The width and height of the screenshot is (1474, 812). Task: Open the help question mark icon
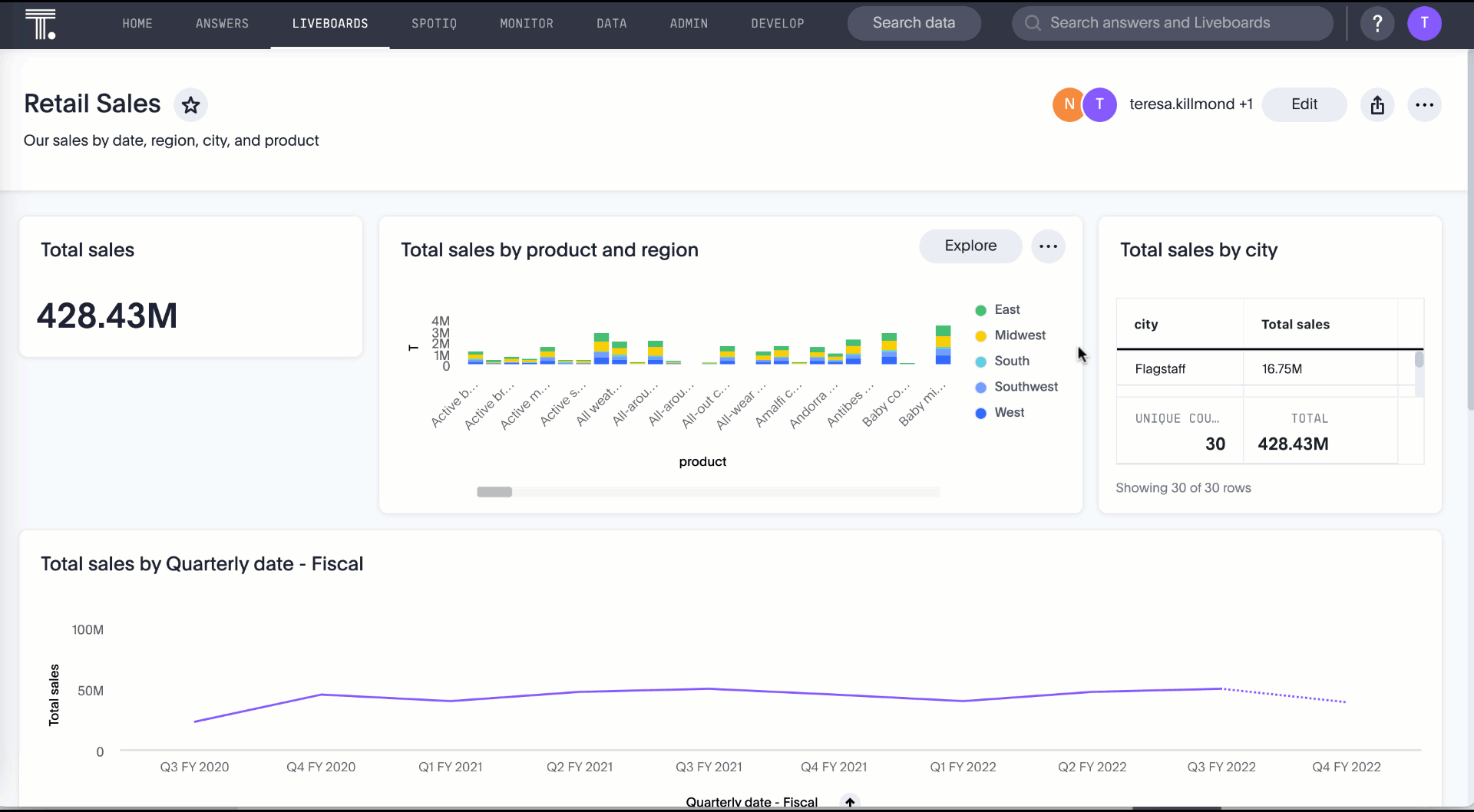1377,23
